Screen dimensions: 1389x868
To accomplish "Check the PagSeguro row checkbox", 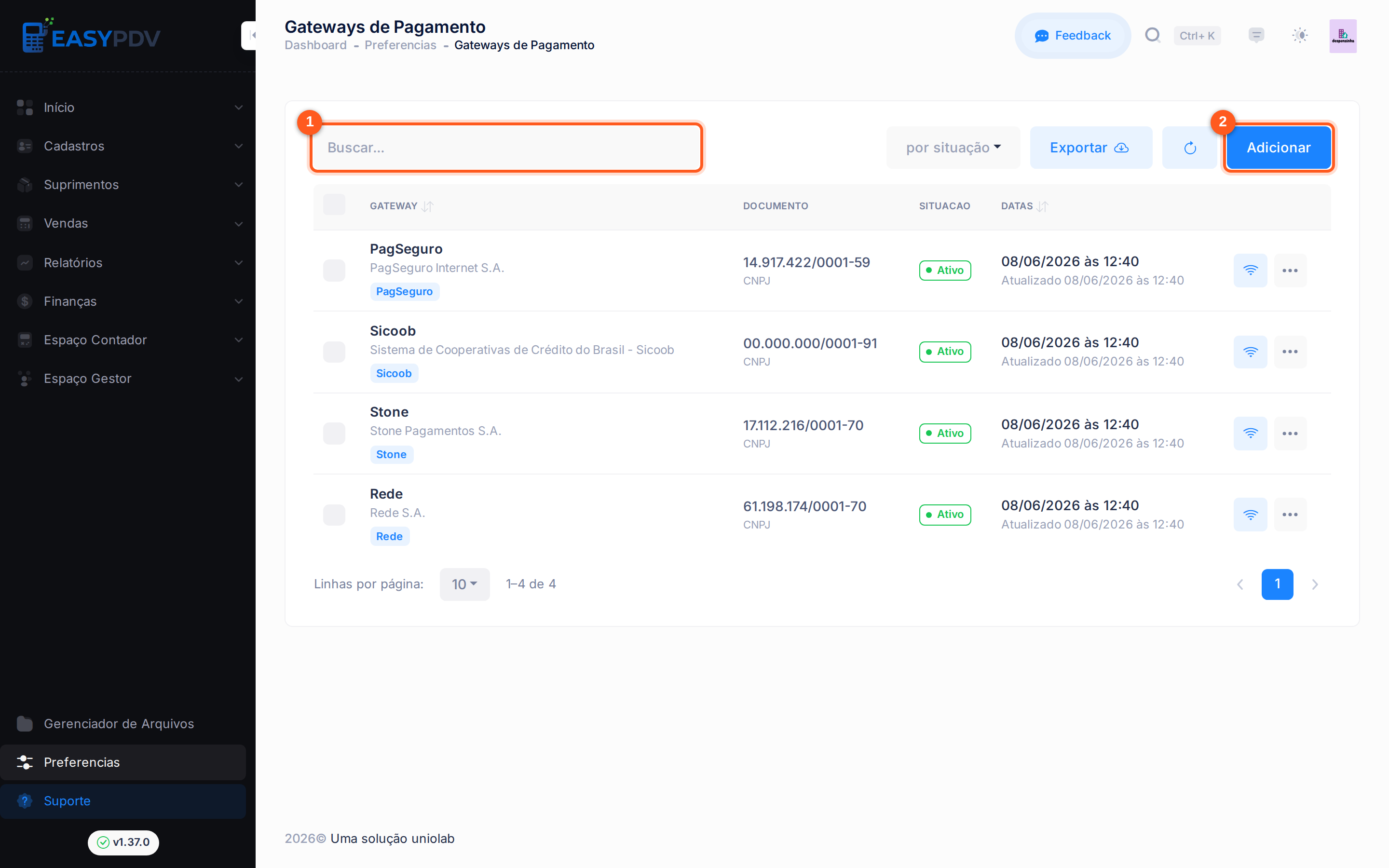I will click(334, 271).
